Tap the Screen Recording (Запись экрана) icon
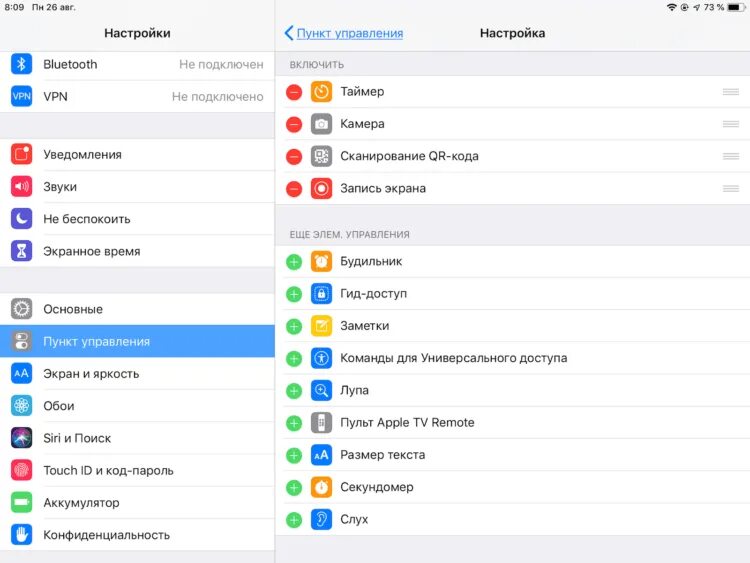The width and height of the screenshot is (750, 563). [321, 188]
